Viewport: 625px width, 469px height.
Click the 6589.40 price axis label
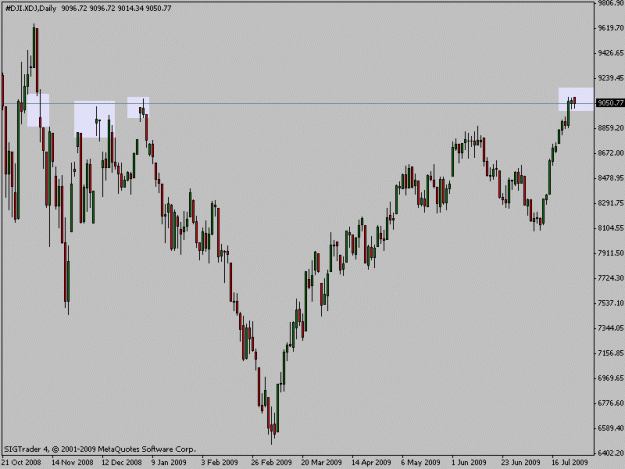[610, 428]
